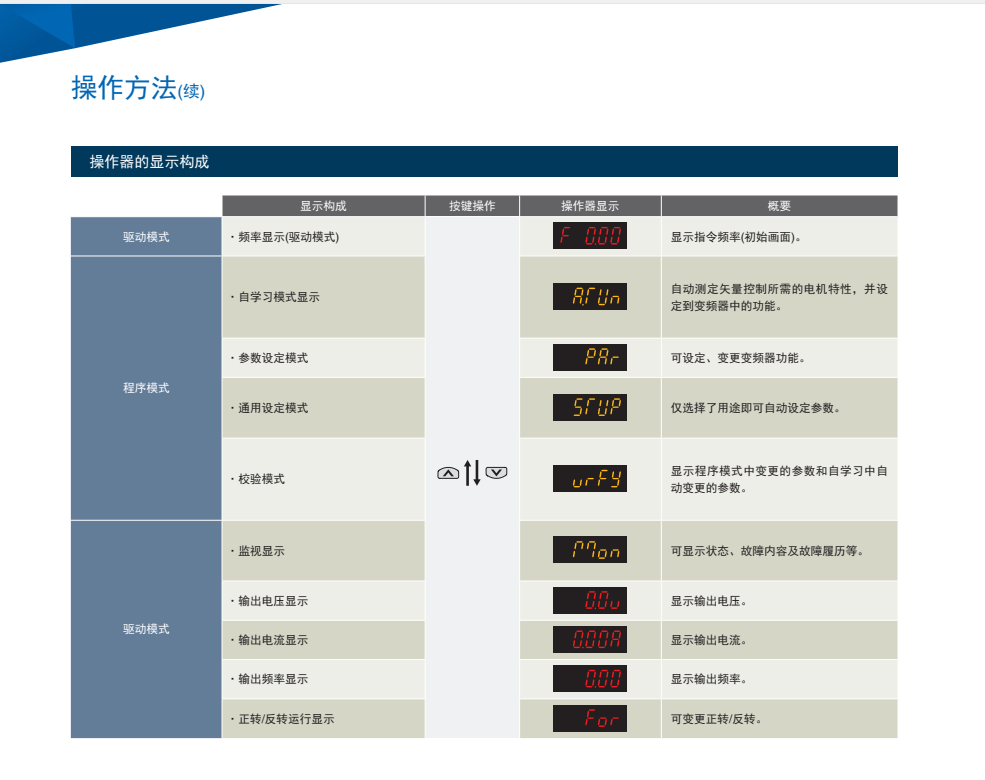Image resolution: width=985 pixels, height=780 pixels.
Task: Click the 校验模式 entry
Action: point(261,479)
